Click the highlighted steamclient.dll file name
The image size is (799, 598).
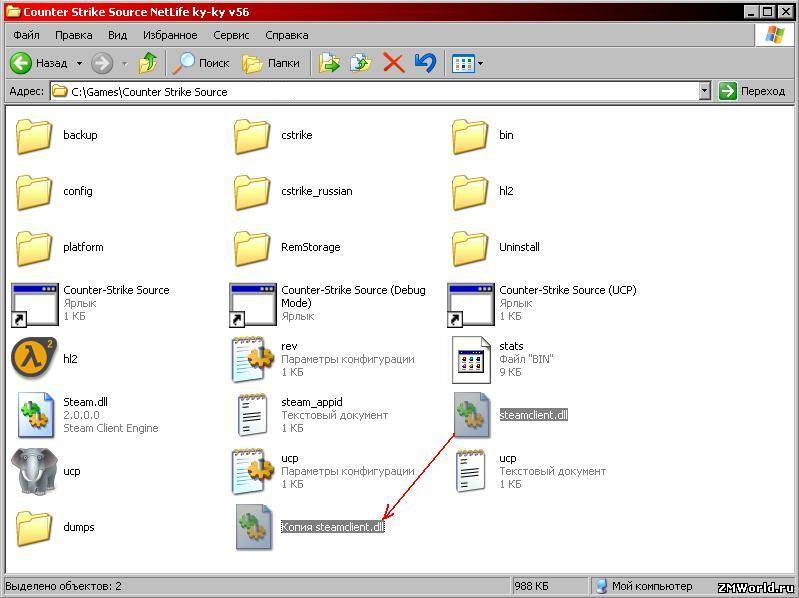(534, 415)
